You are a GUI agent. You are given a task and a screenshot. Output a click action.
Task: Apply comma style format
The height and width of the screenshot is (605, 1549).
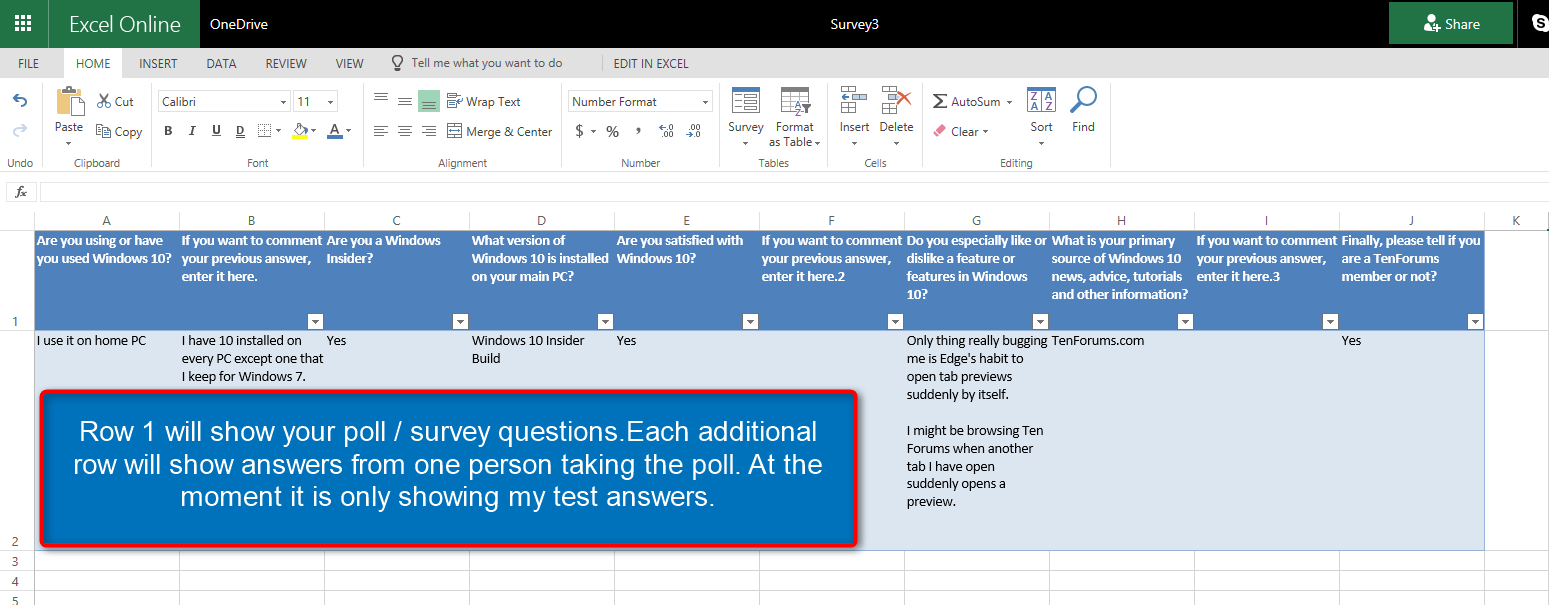click(639, 131)
